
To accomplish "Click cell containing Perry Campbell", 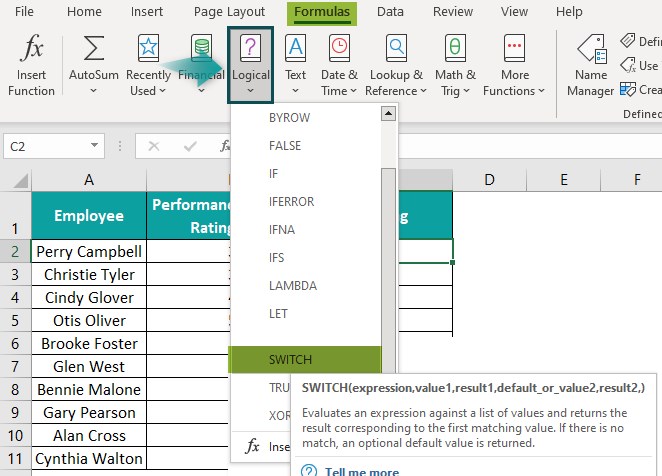I will [x=89, y=251].
